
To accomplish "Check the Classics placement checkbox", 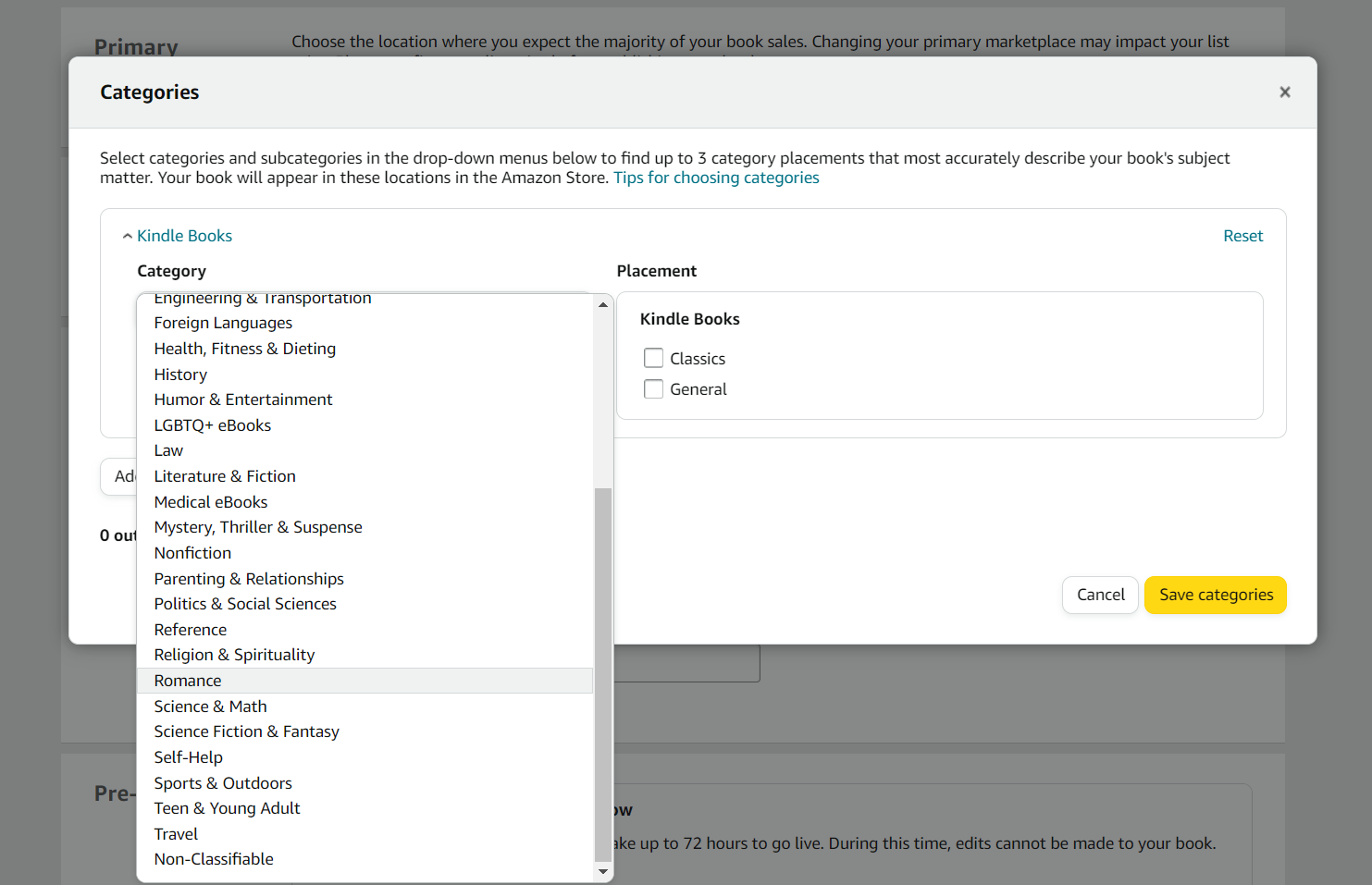I will click(653, 359).
